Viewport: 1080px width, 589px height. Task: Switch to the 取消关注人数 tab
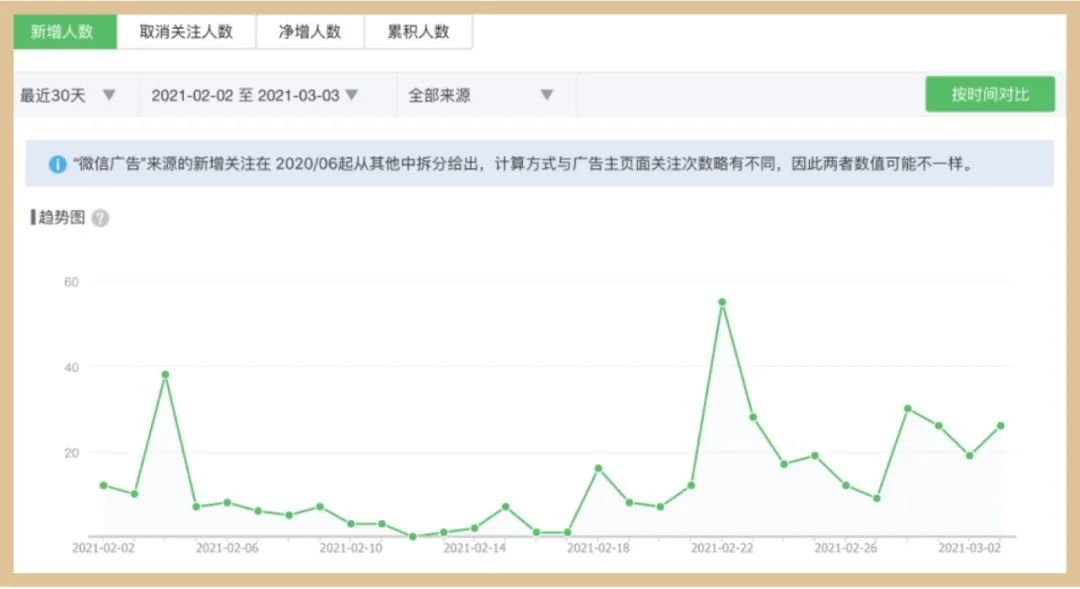(189, 31)
